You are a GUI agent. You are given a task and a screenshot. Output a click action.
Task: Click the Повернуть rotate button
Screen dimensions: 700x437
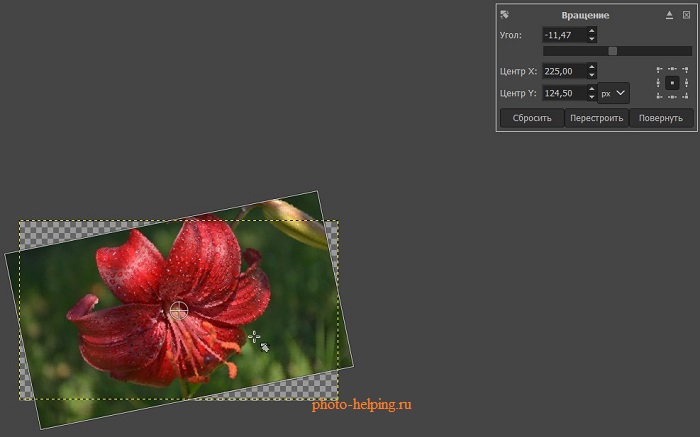[x=661, y=118]
